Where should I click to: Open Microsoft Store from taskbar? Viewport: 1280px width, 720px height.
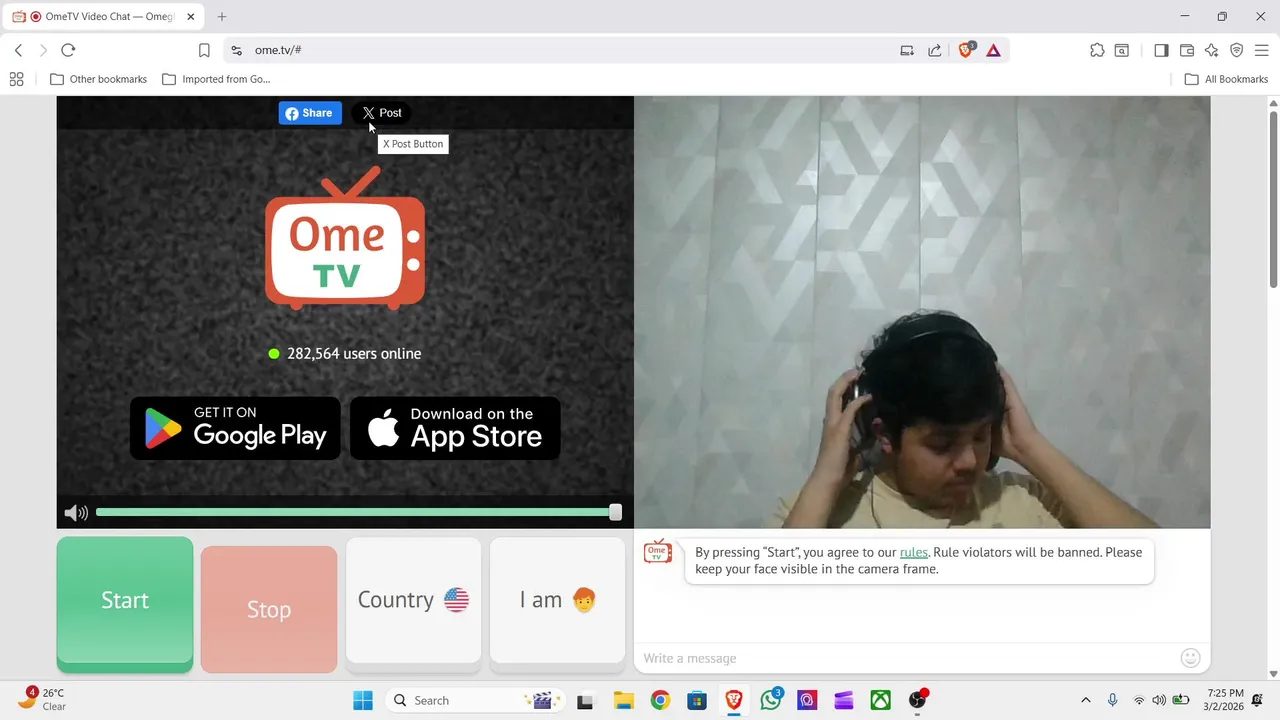[697, 700]
